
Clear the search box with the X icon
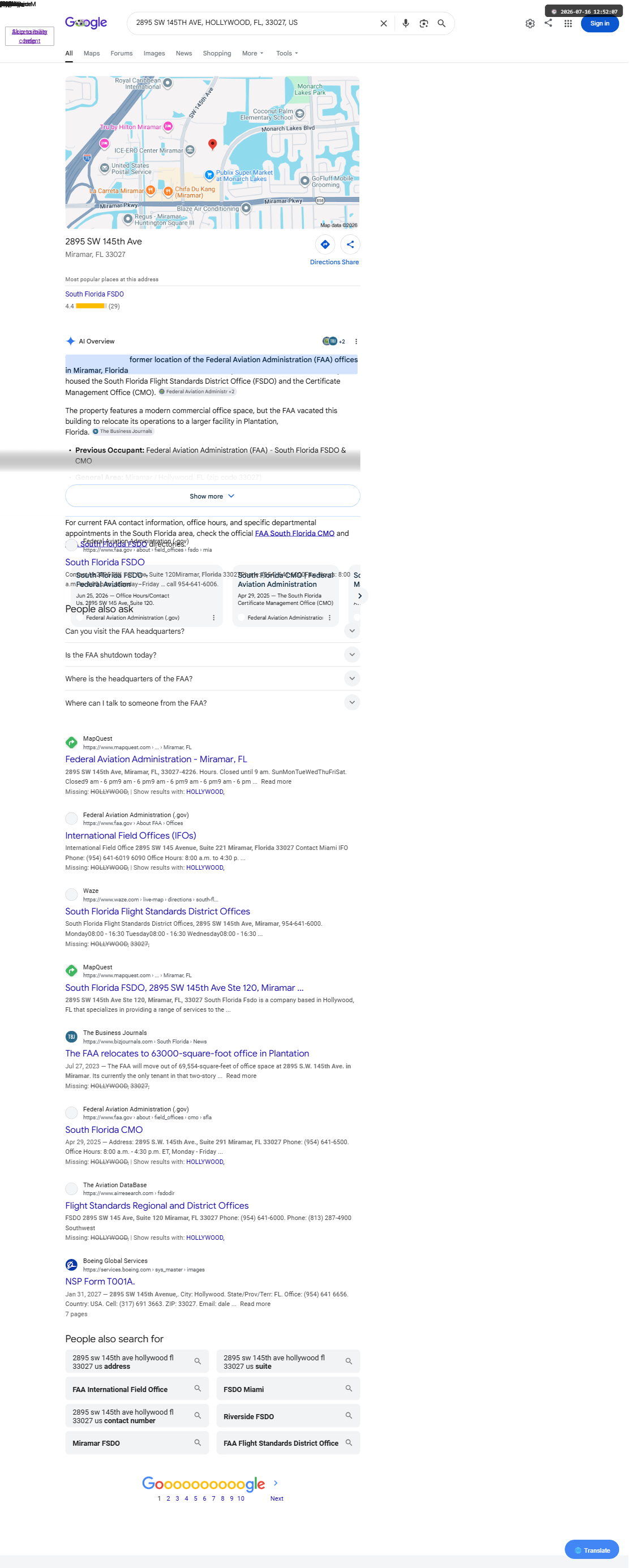[x=384, y=23]
